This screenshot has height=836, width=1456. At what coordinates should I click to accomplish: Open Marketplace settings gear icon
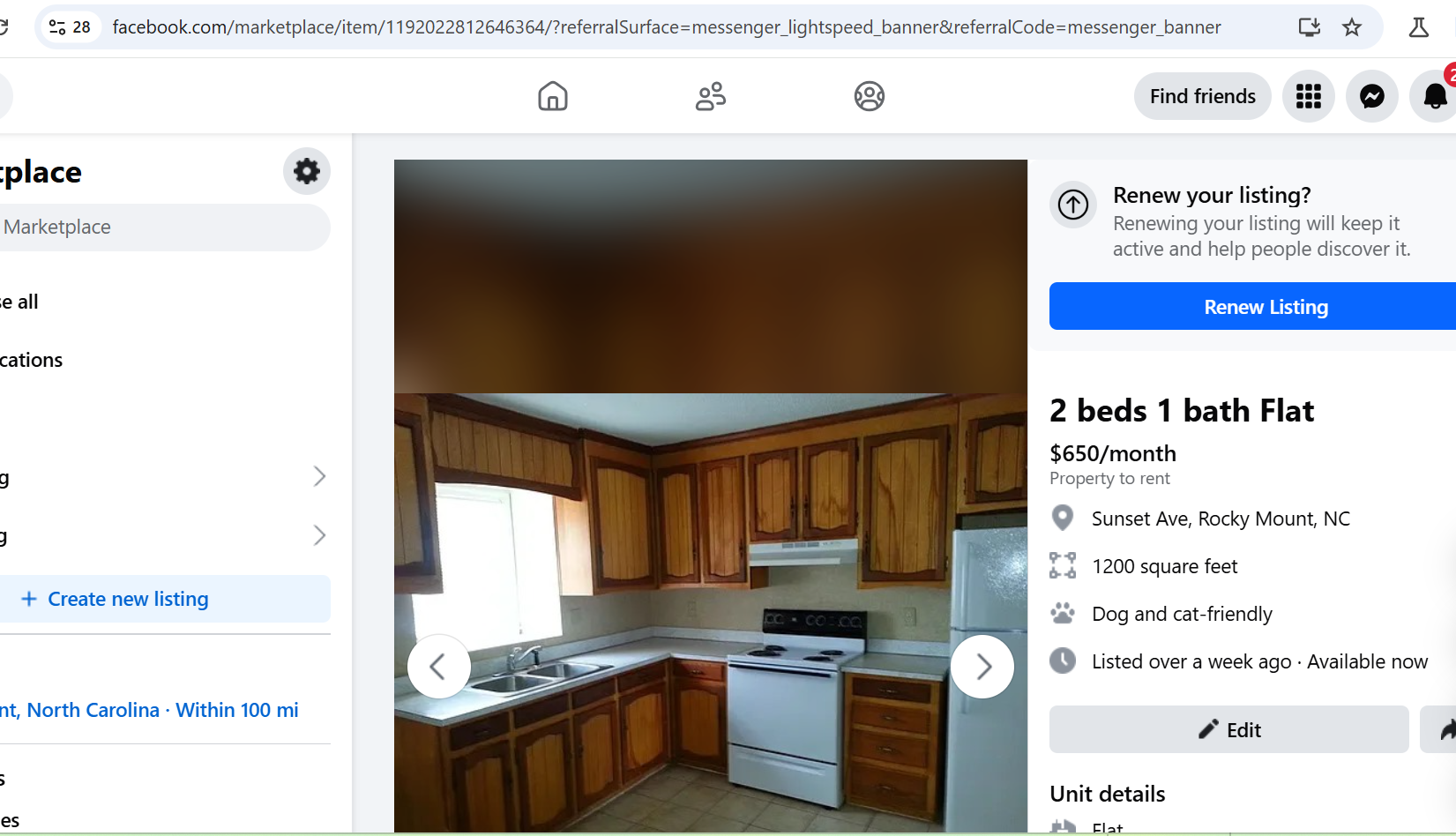coord(307,171)
